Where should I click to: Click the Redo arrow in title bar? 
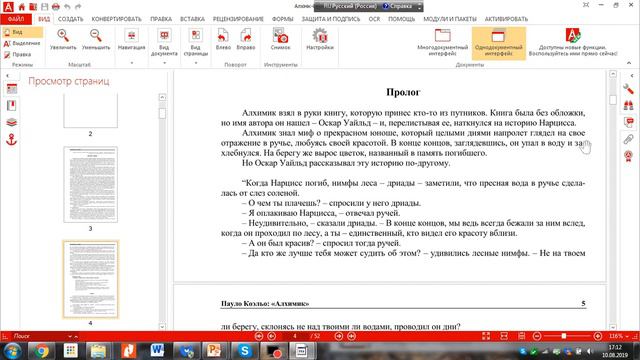78,6
